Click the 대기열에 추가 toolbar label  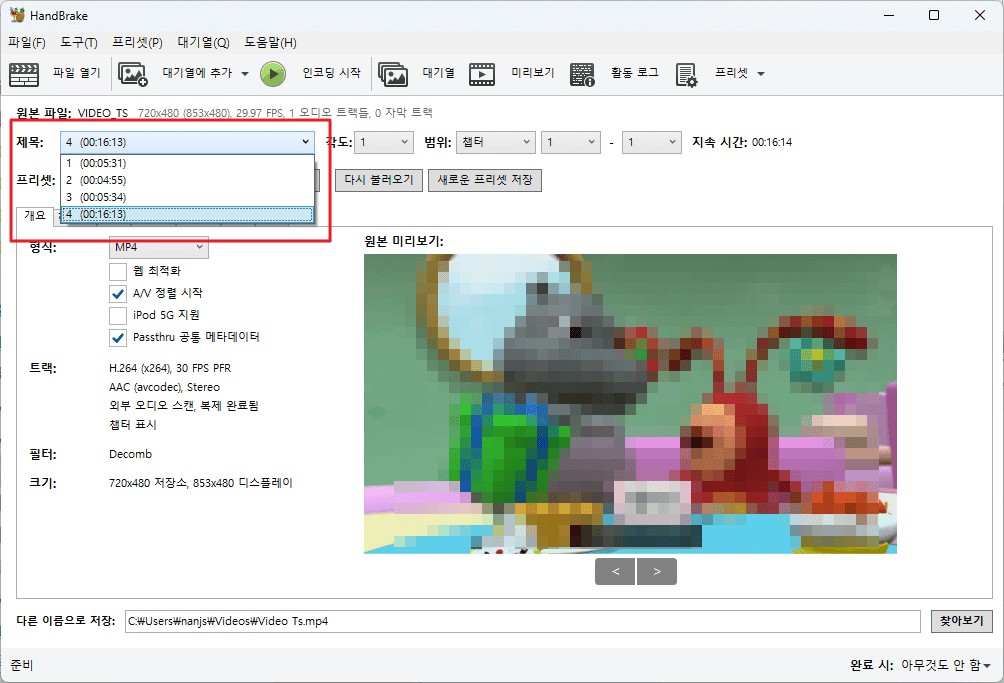click(197, 73)
